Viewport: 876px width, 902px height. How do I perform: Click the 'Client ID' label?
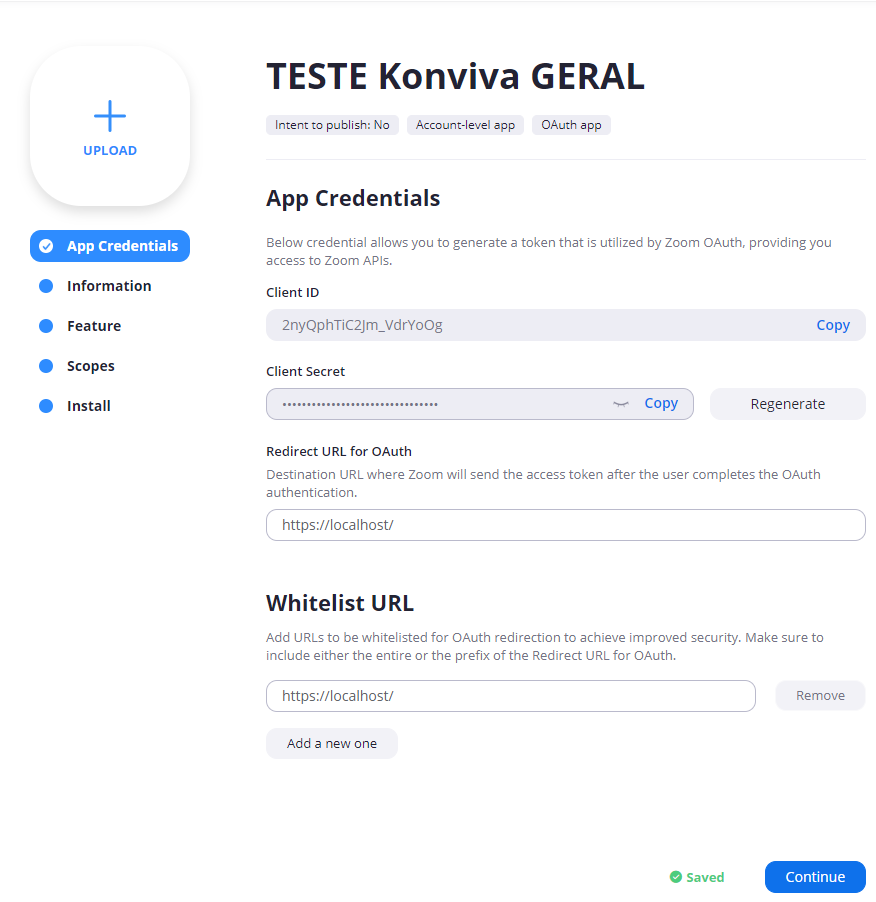coord(293,292)
